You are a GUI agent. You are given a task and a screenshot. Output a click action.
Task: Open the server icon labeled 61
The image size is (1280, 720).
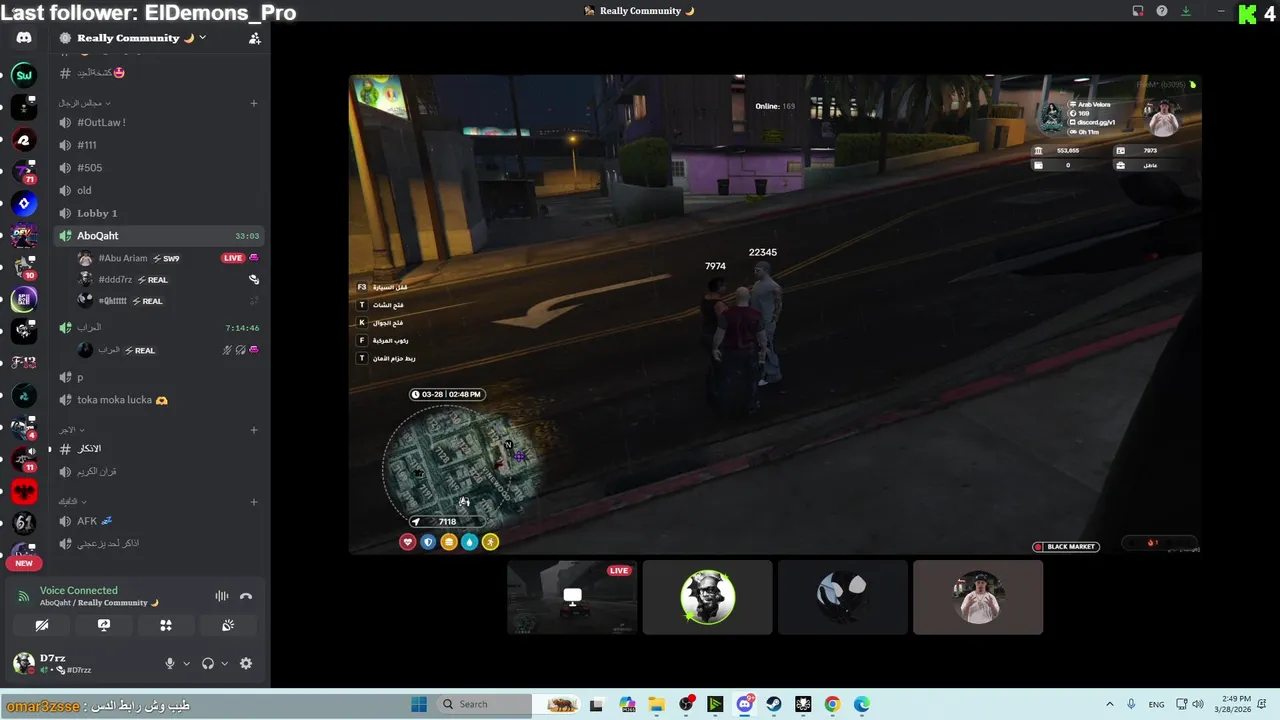pyautogui.click(x=24, y=523)
